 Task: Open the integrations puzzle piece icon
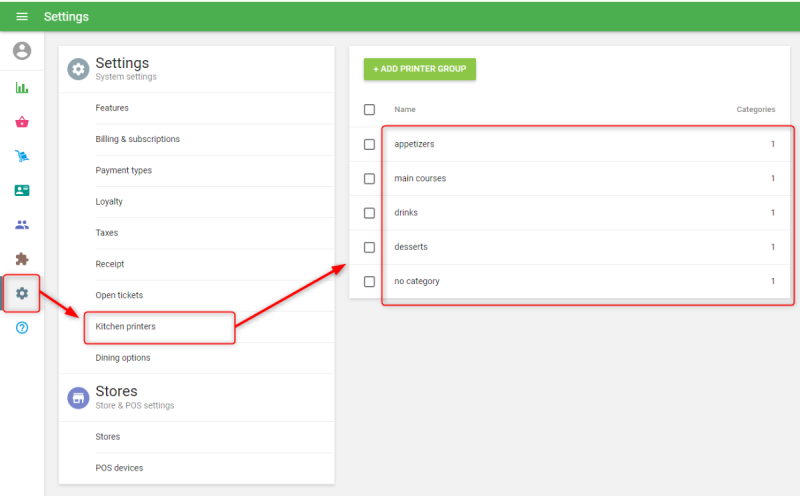(22, 259)
